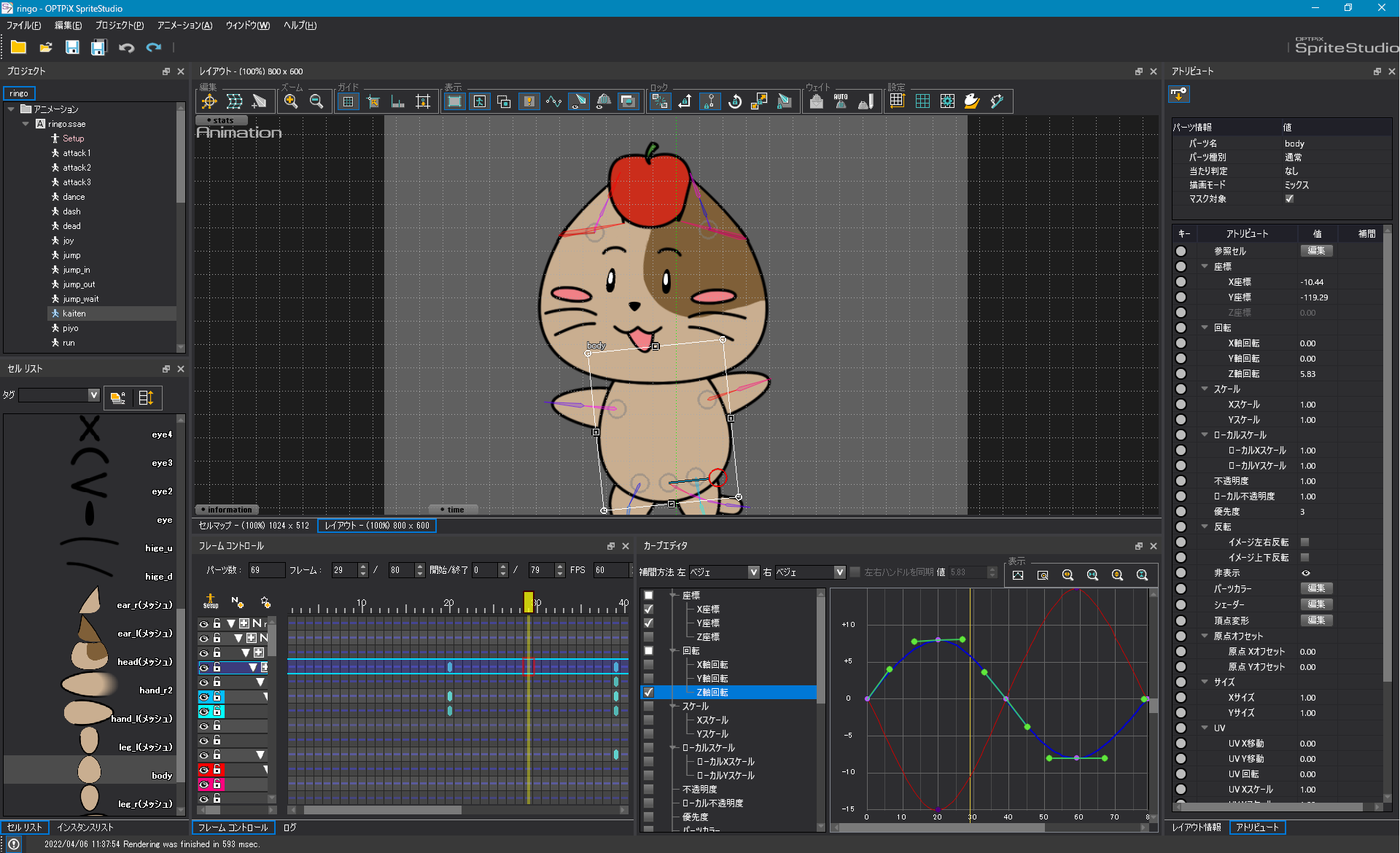Viewport: 1400px width, 853px height.
Task: Click the new project folder icon
Action: pos(19,47)
